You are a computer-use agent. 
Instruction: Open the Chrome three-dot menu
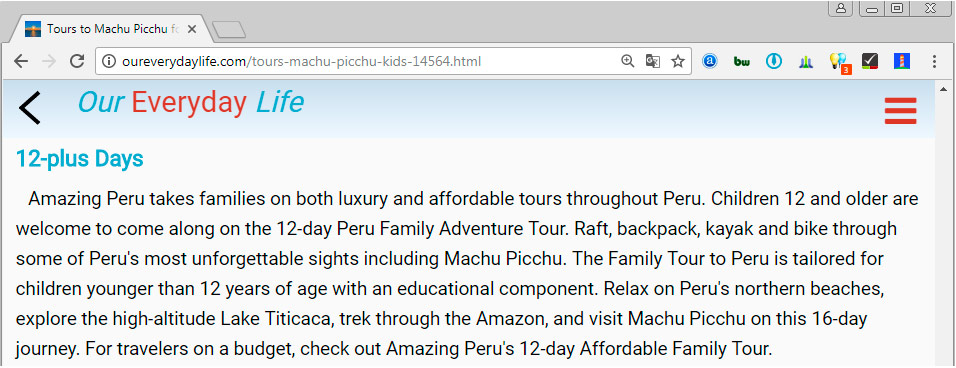(934, 61)
